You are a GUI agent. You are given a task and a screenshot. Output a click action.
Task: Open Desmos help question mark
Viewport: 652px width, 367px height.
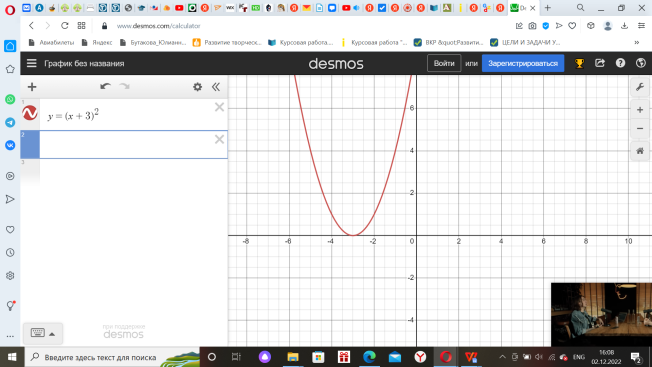(x=620, y=63)
